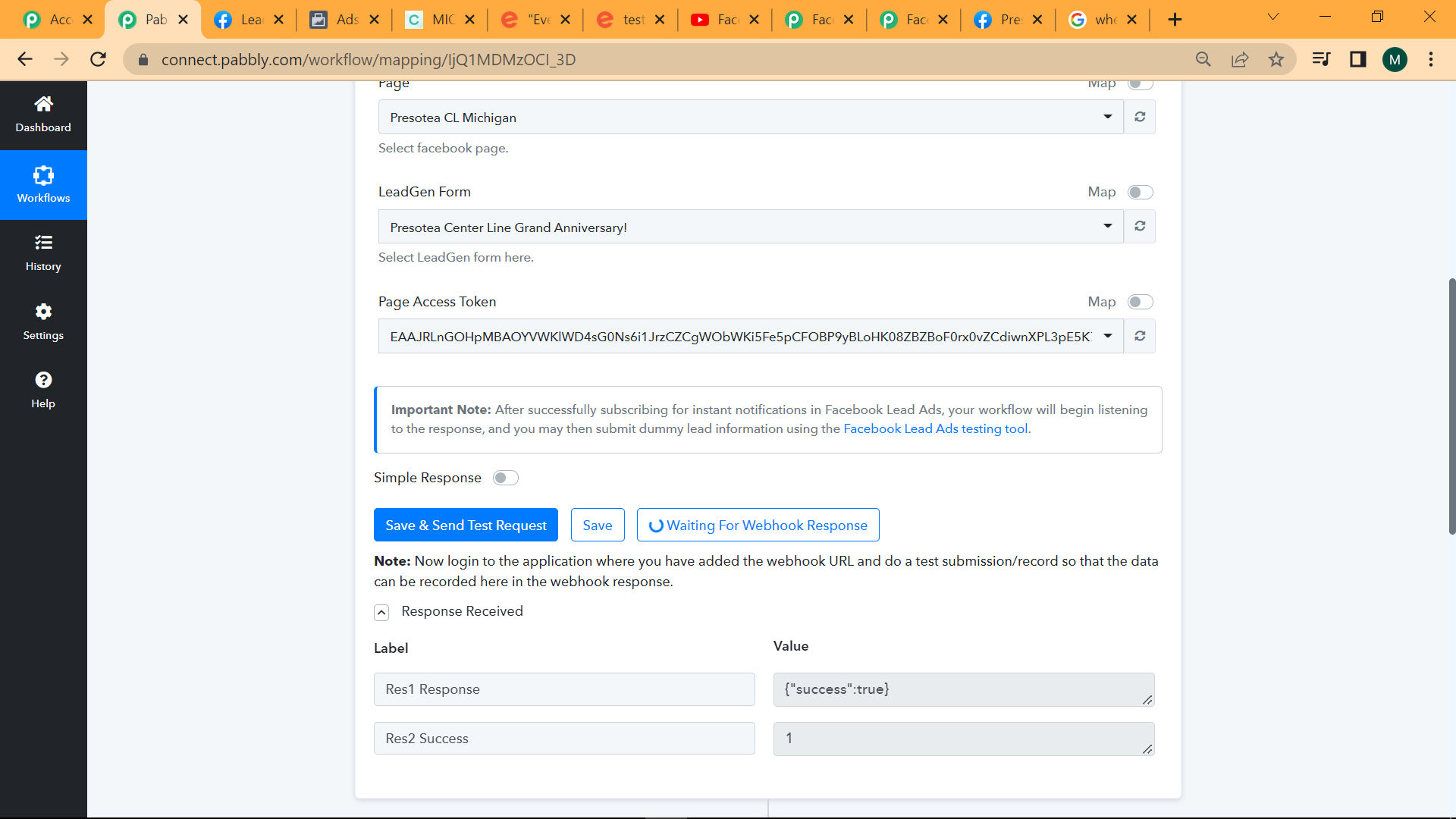Viewport: 1456px width, 819px height.
Task: Share this page via share icon
Action: [x=1240, y=59]
